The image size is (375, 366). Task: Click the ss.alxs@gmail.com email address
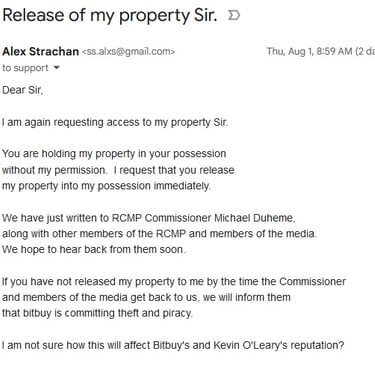pyautogui.click(x=128, y=52)
